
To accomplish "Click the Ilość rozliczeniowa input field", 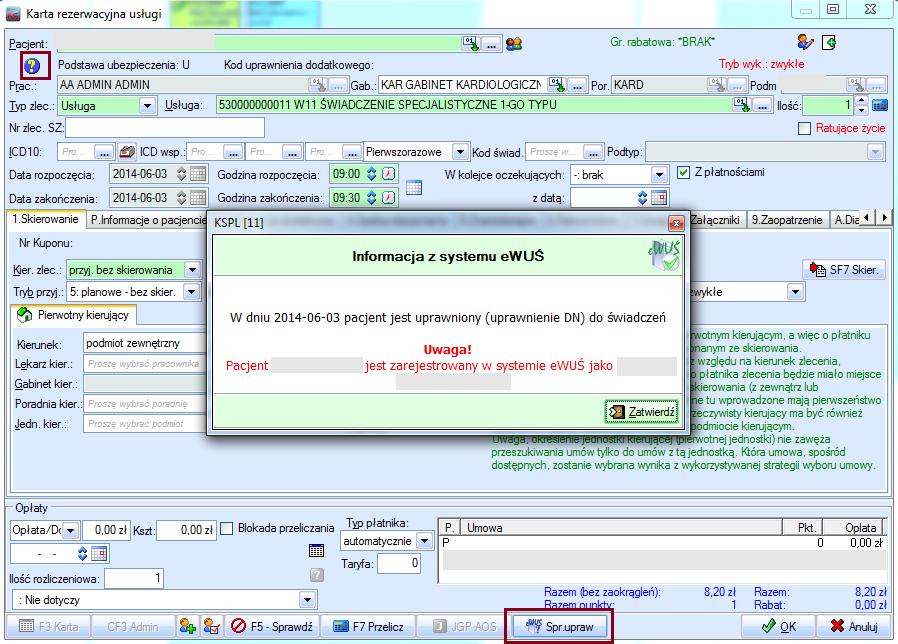I will click(x=133, y=579).
